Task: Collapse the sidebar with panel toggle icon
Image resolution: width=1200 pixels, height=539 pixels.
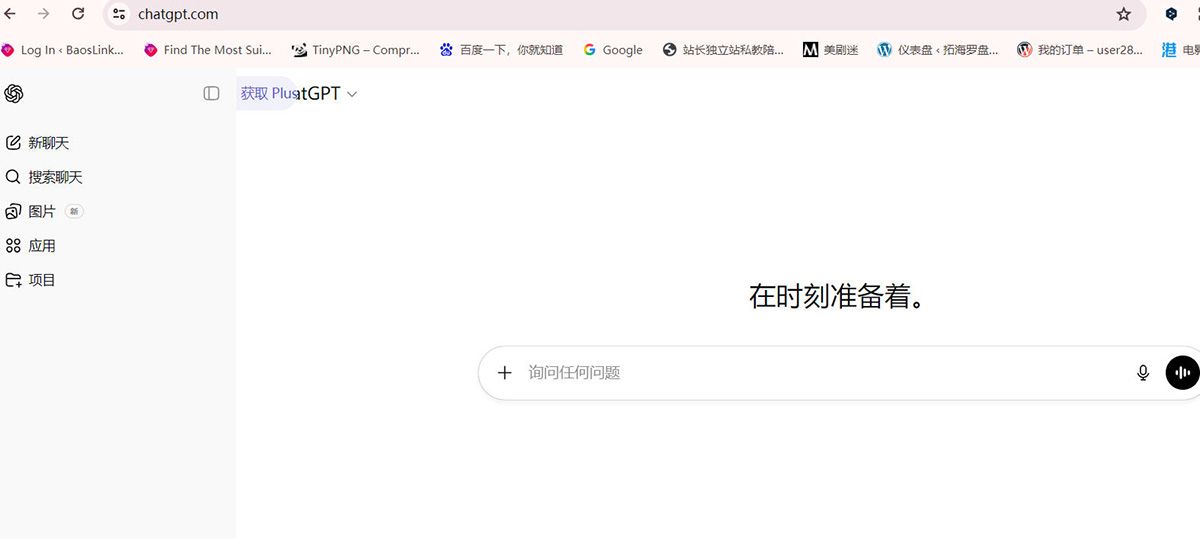Action: (211, 93)
